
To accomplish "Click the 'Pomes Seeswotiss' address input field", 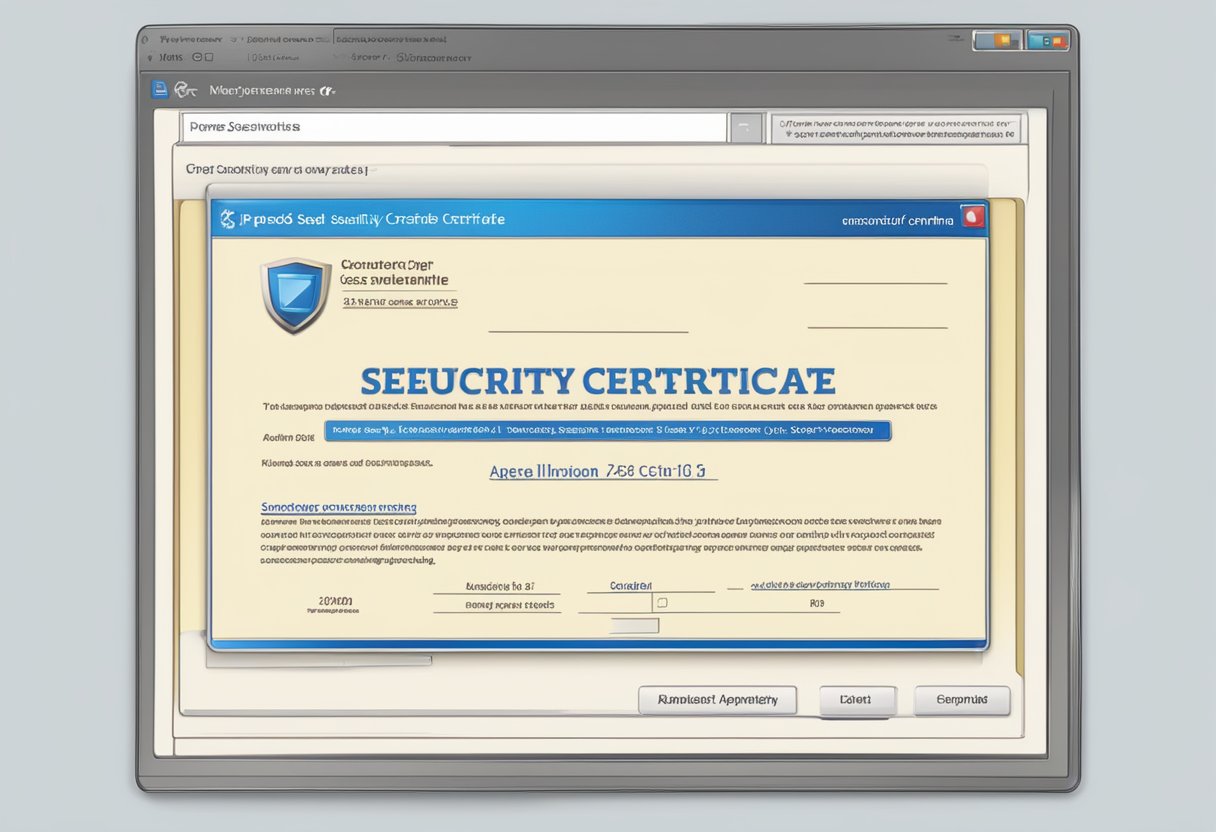I will tap(453, 128).
